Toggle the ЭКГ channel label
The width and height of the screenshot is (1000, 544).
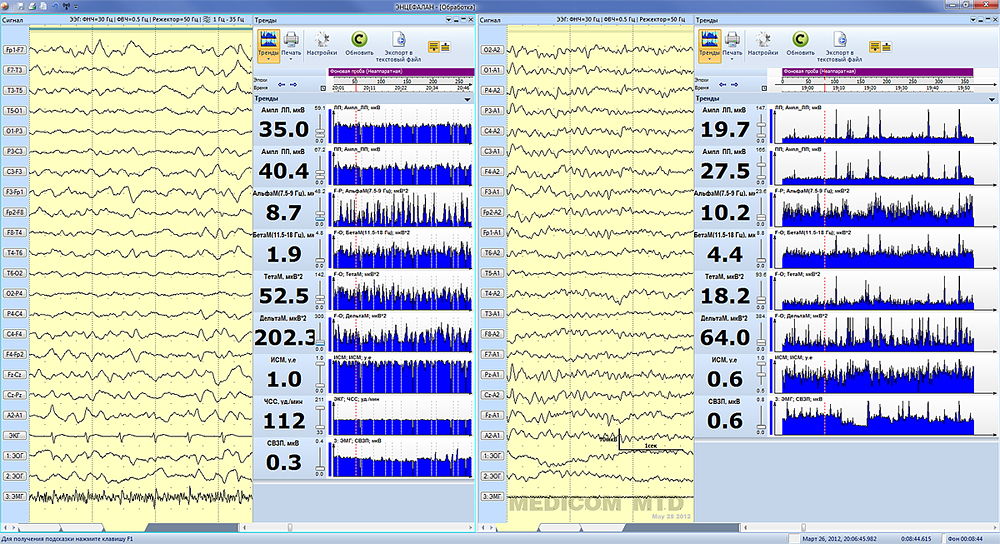point(14,436)
